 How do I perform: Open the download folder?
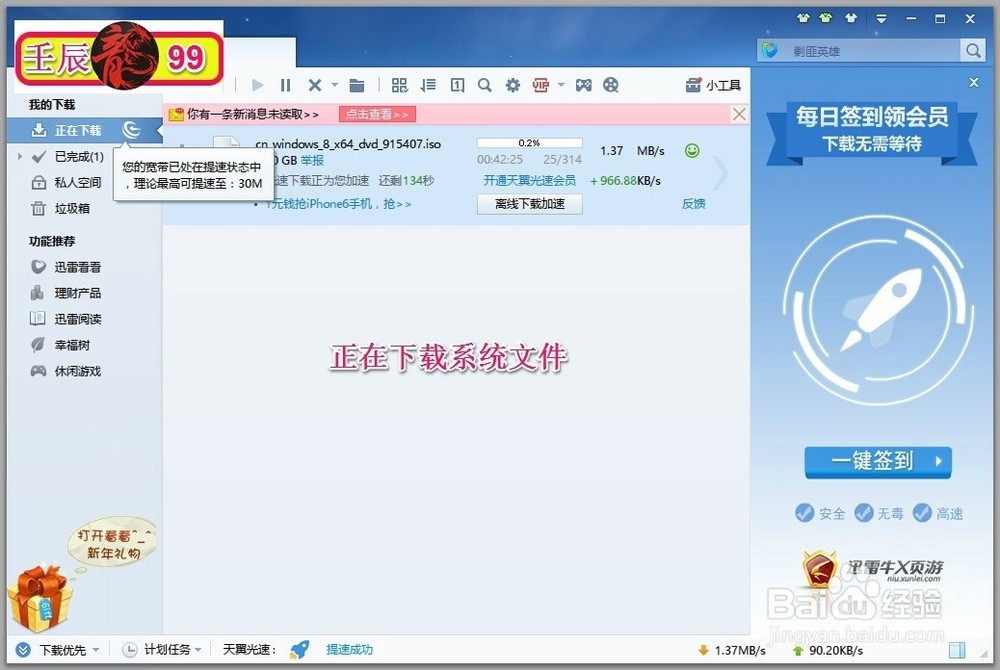359,85
